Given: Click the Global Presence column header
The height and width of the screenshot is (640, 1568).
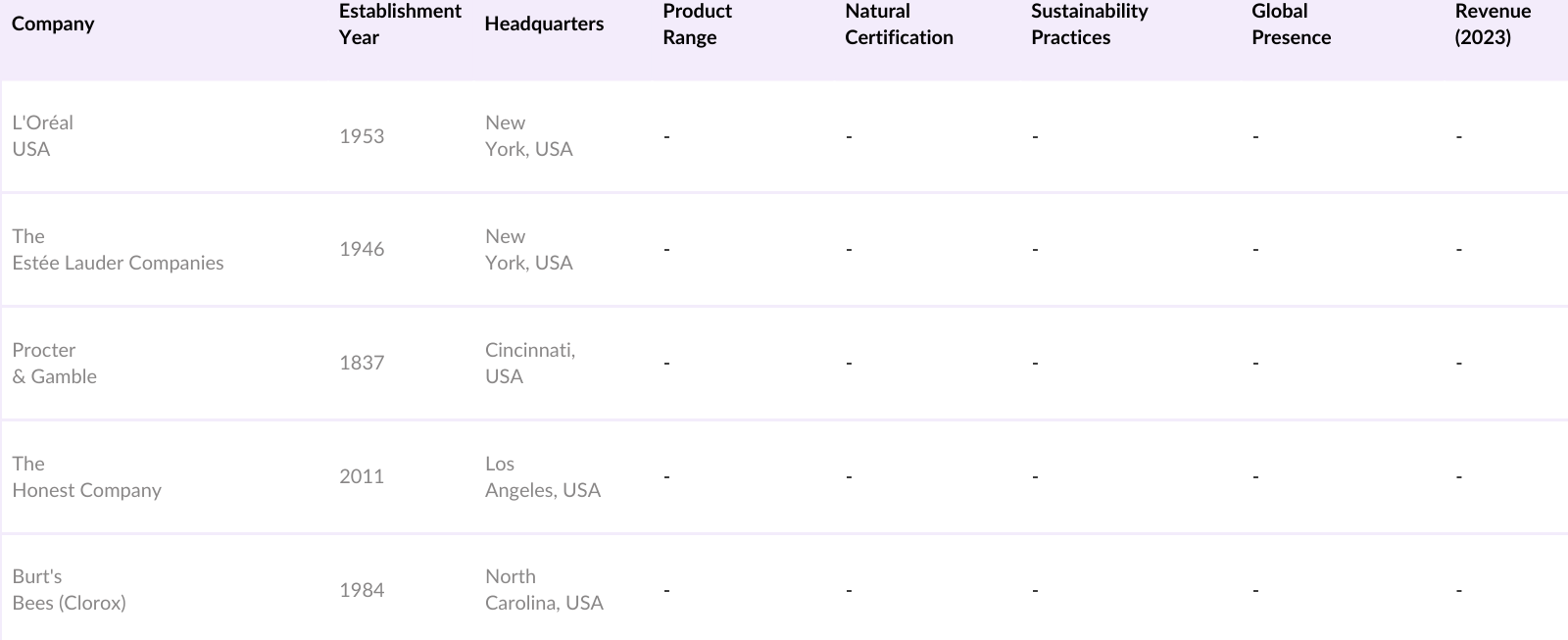Looking at the screenshot, I should click(x=1291, y=25).
